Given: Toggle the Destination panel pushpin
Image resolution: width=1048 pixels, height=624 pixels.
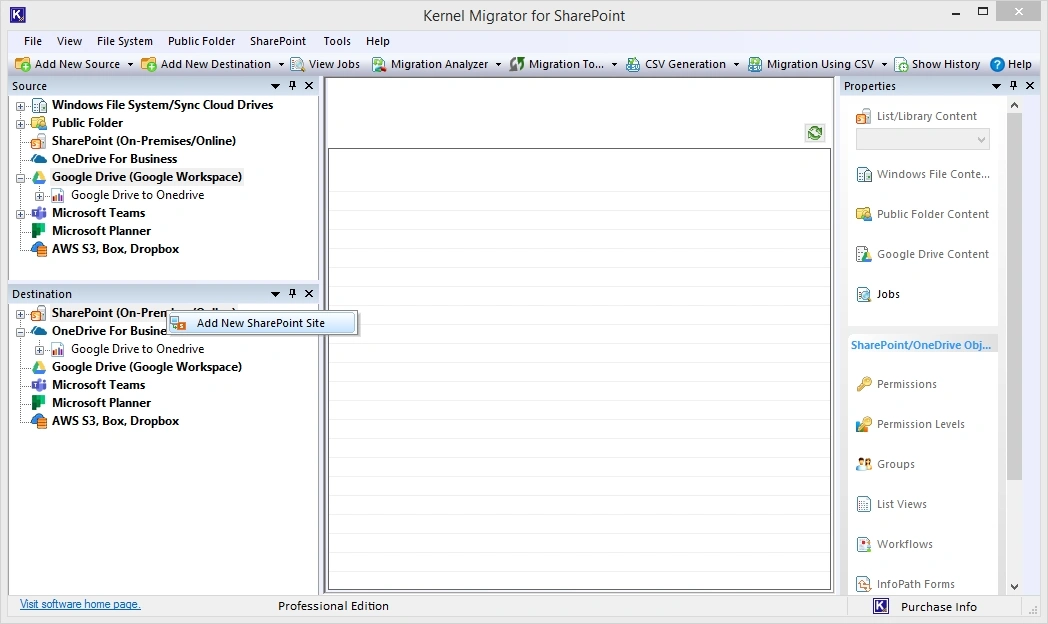Looking at the screenshot, I should [x=292, y=293].
